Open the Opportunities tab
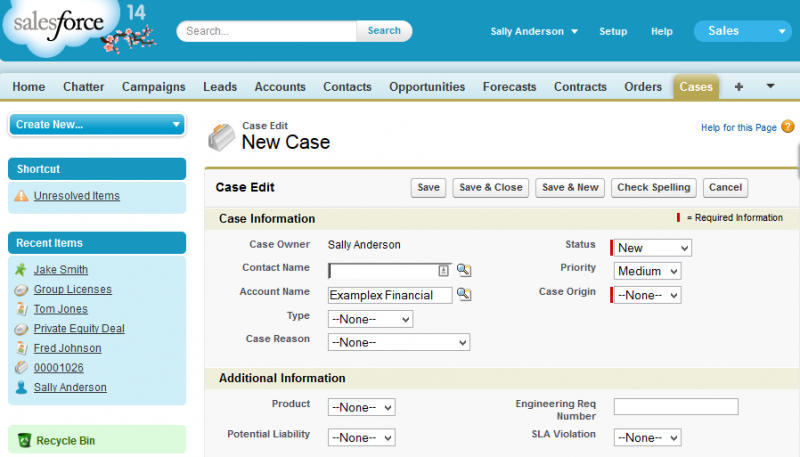Viewport: 800px width, 457px height. tap(427, 87)
